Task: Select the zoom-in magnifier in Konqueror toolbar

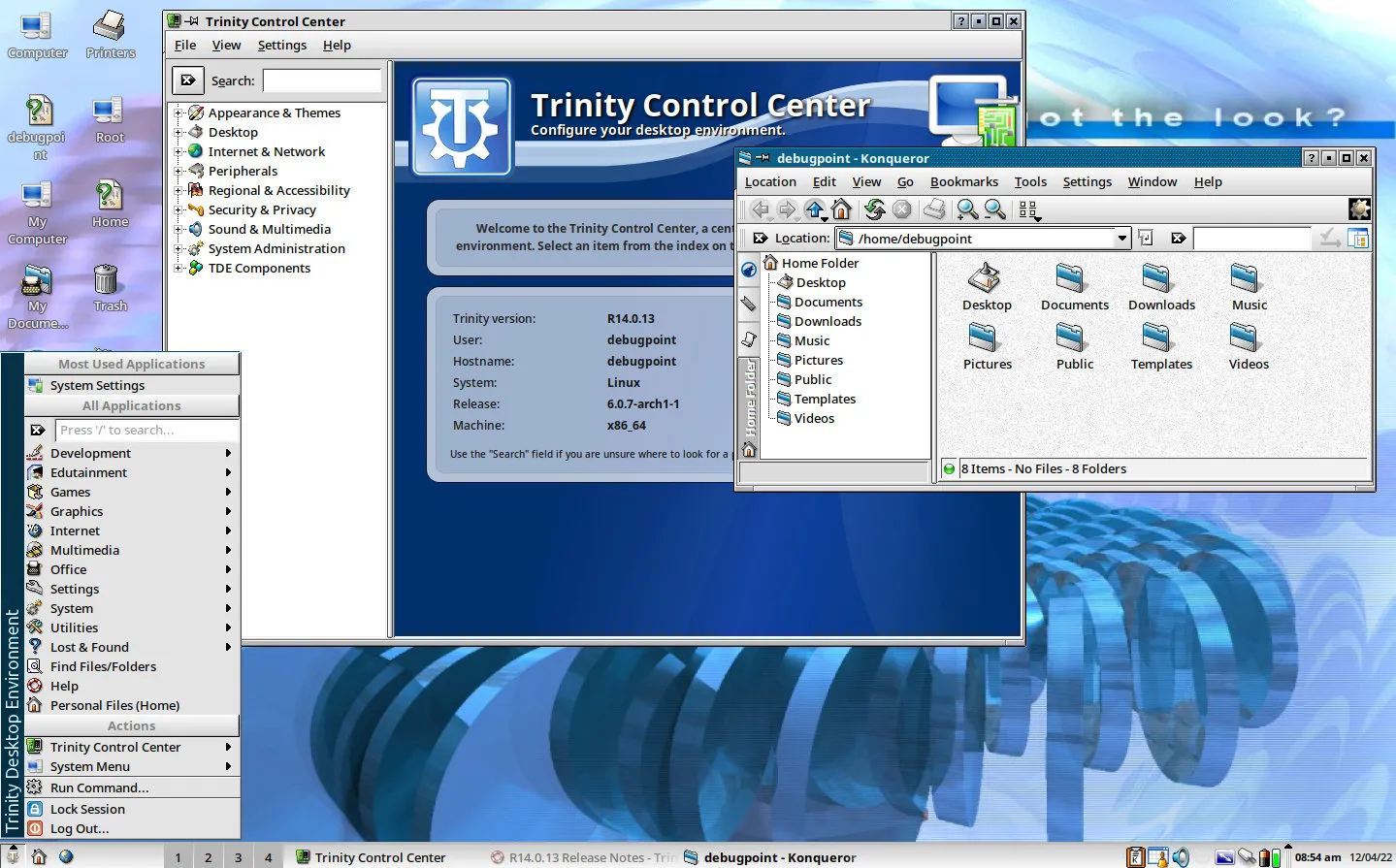Action: (x=965, y=209)
